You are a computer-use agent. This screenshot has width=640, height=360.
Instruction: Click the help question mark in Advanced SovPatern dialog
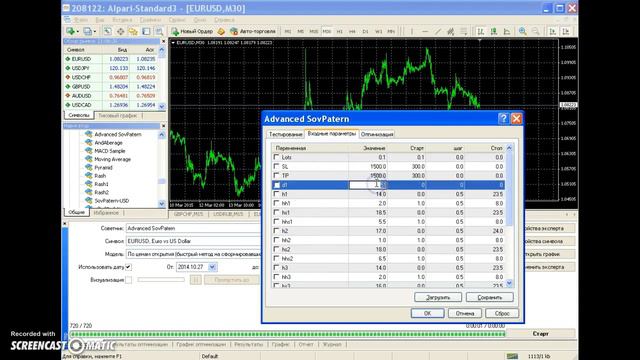point(503,118)
